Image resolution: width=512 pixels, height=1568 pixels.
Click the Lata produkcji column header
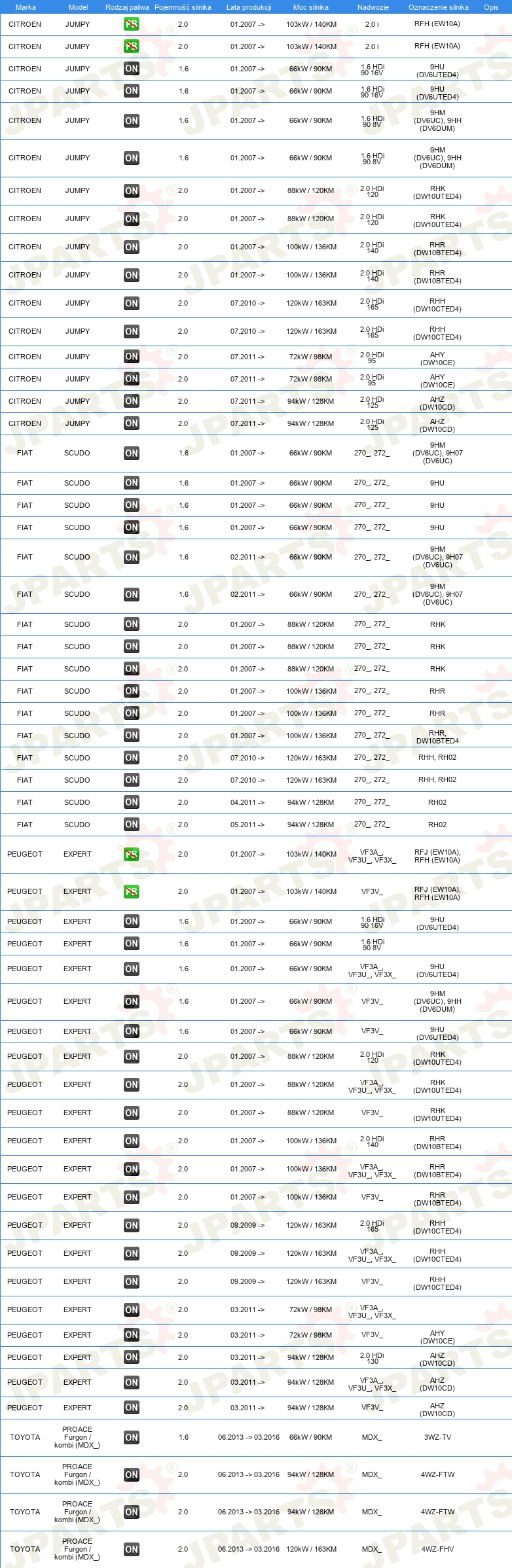coord(249,7)
